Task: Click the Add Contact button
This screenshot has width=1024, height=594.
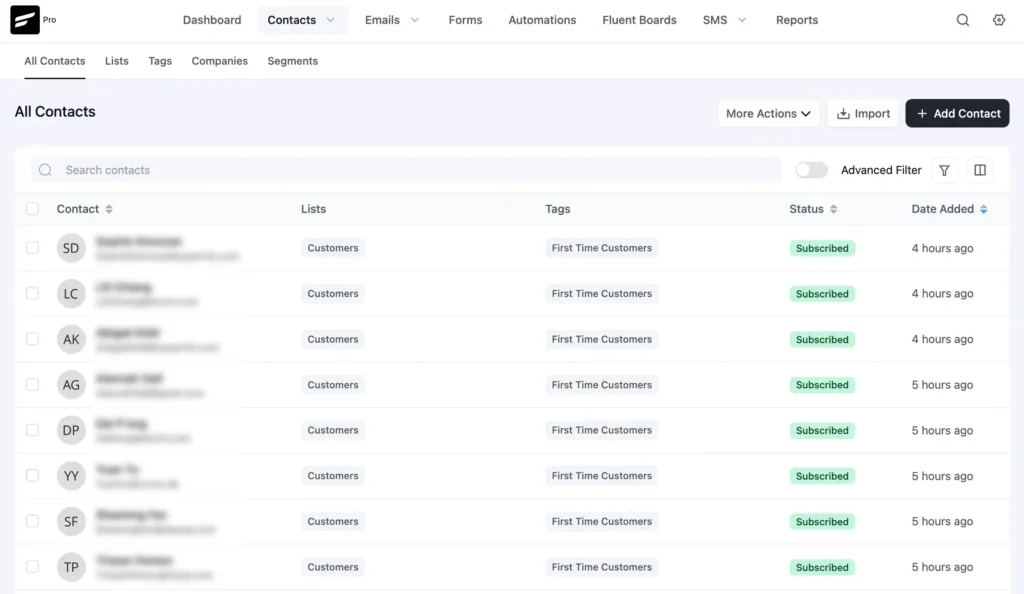Action: point(957,113)
